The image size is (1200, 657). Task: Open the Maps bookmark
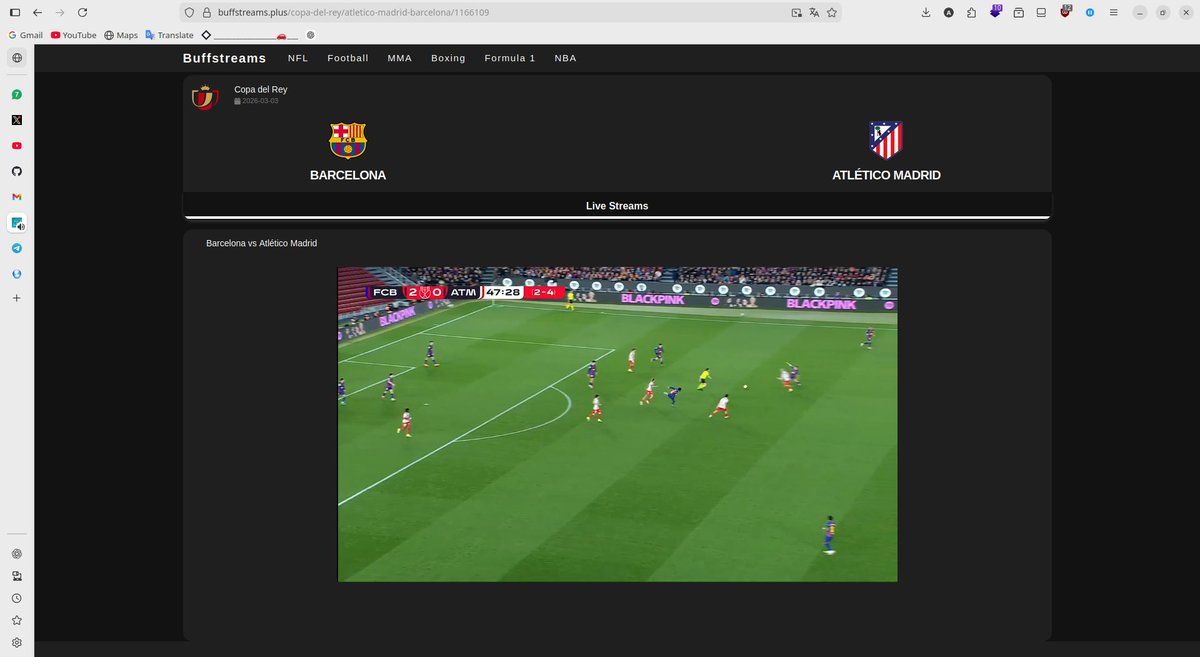click(x=121, y=34)
